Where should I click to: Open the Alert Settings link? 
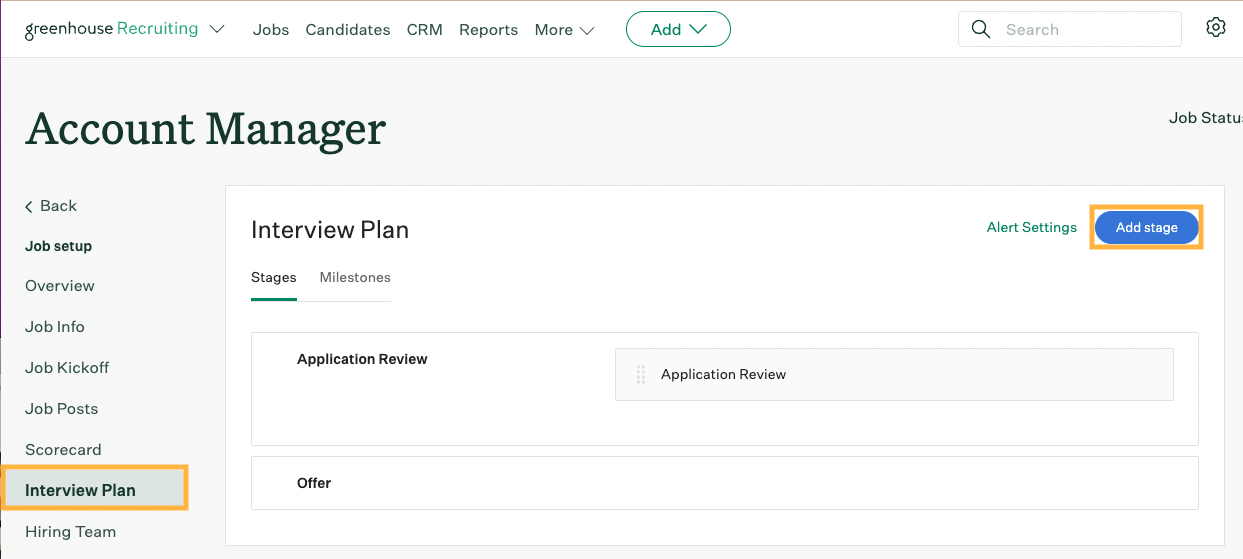(1031, 227)
